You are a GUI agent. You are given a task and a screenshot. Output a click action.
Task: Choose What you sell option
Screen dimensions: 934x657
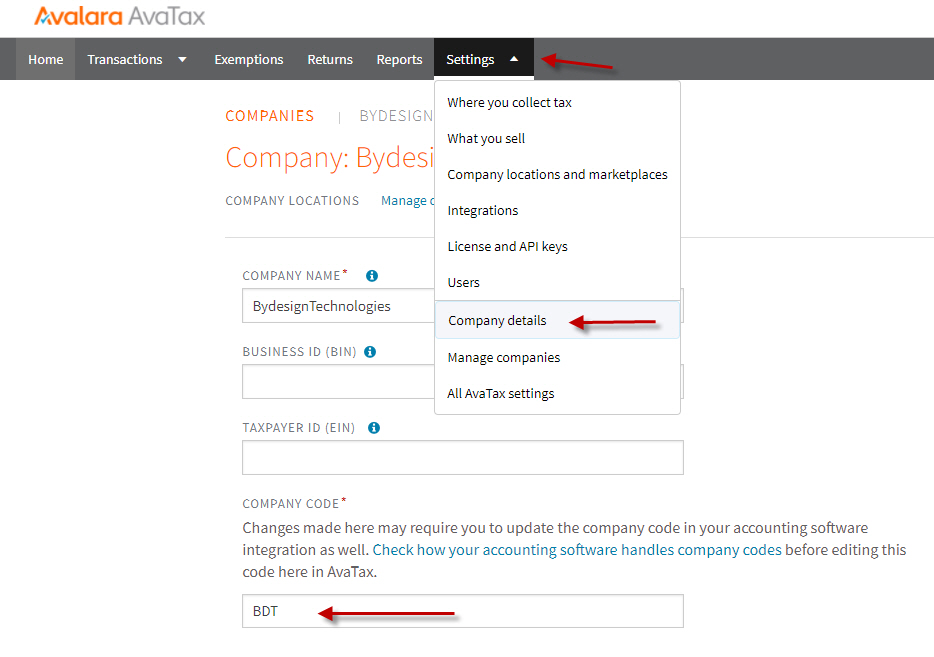click(486, 139)
